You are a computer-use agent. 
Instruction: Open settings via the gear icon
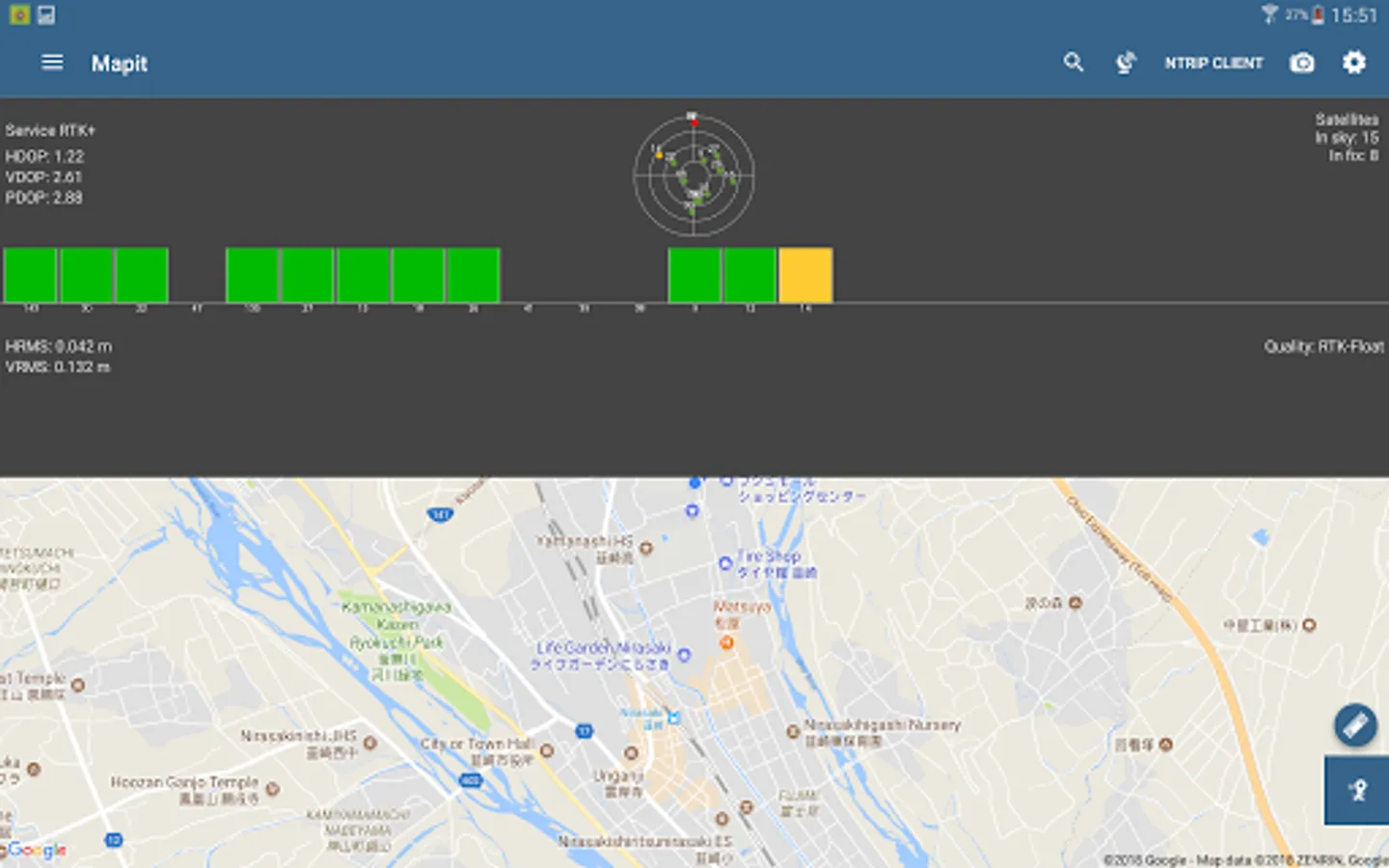pyautogui.click(x=1354, y=63)
